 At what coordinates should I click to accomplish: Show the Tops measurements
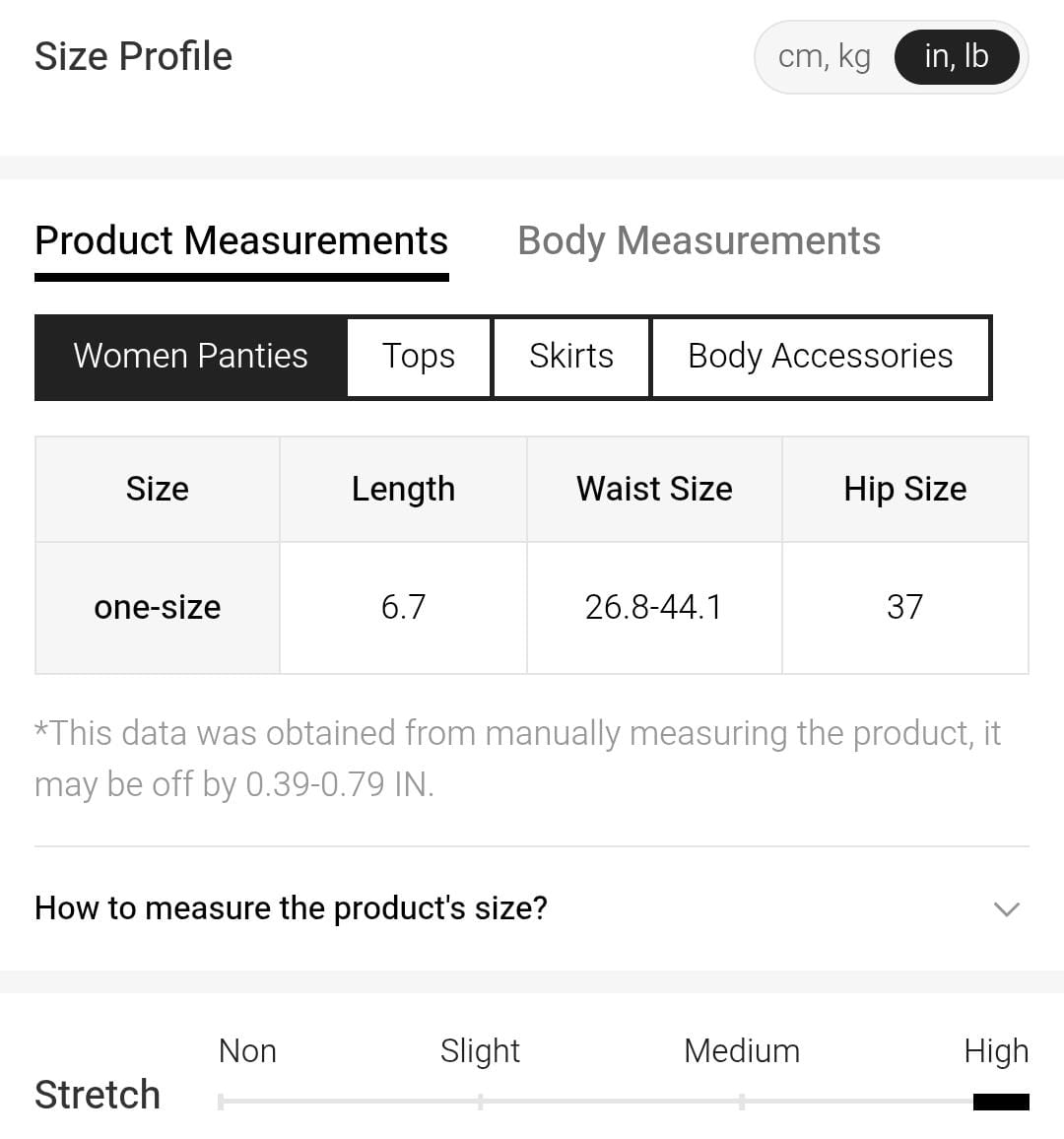[x=419, y=357]
